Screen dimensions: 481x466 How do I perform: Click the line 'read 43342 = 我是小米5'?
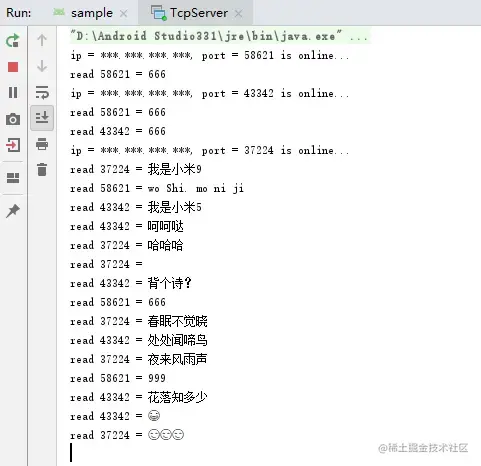[x=136, y=207]
